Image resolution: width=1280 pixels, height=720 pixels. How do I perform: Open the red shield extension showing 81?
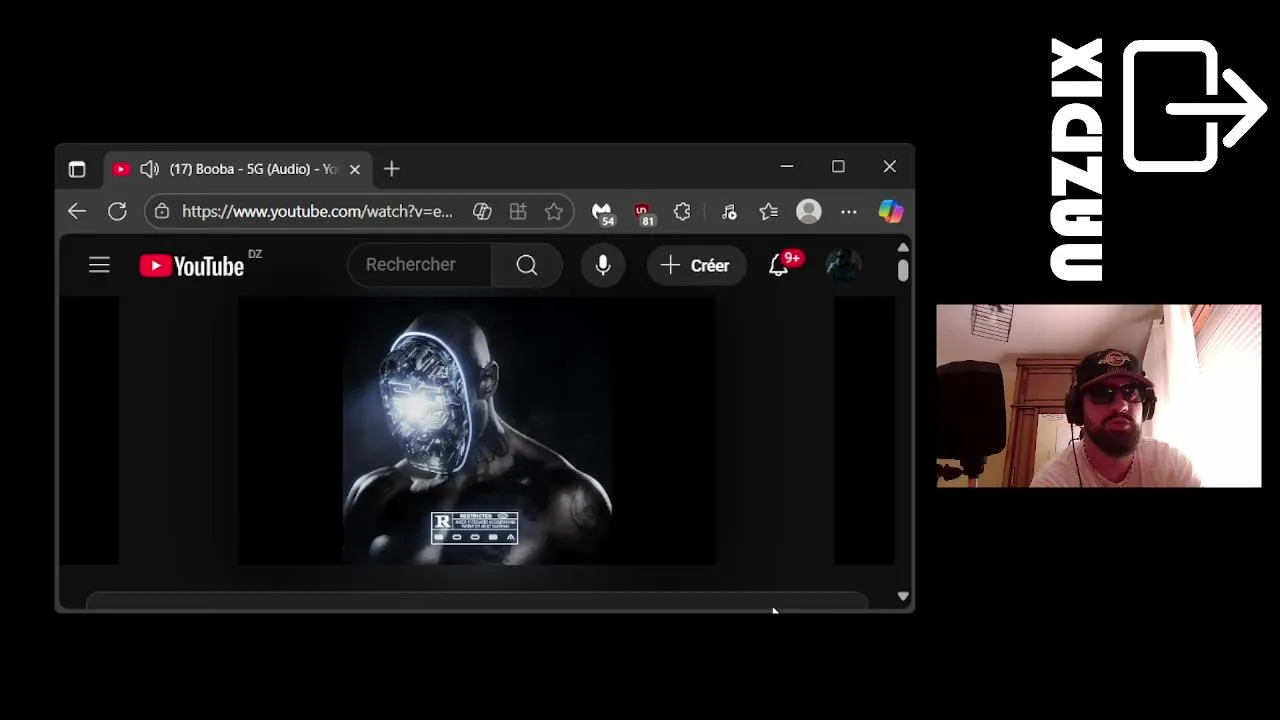[643, 212]
